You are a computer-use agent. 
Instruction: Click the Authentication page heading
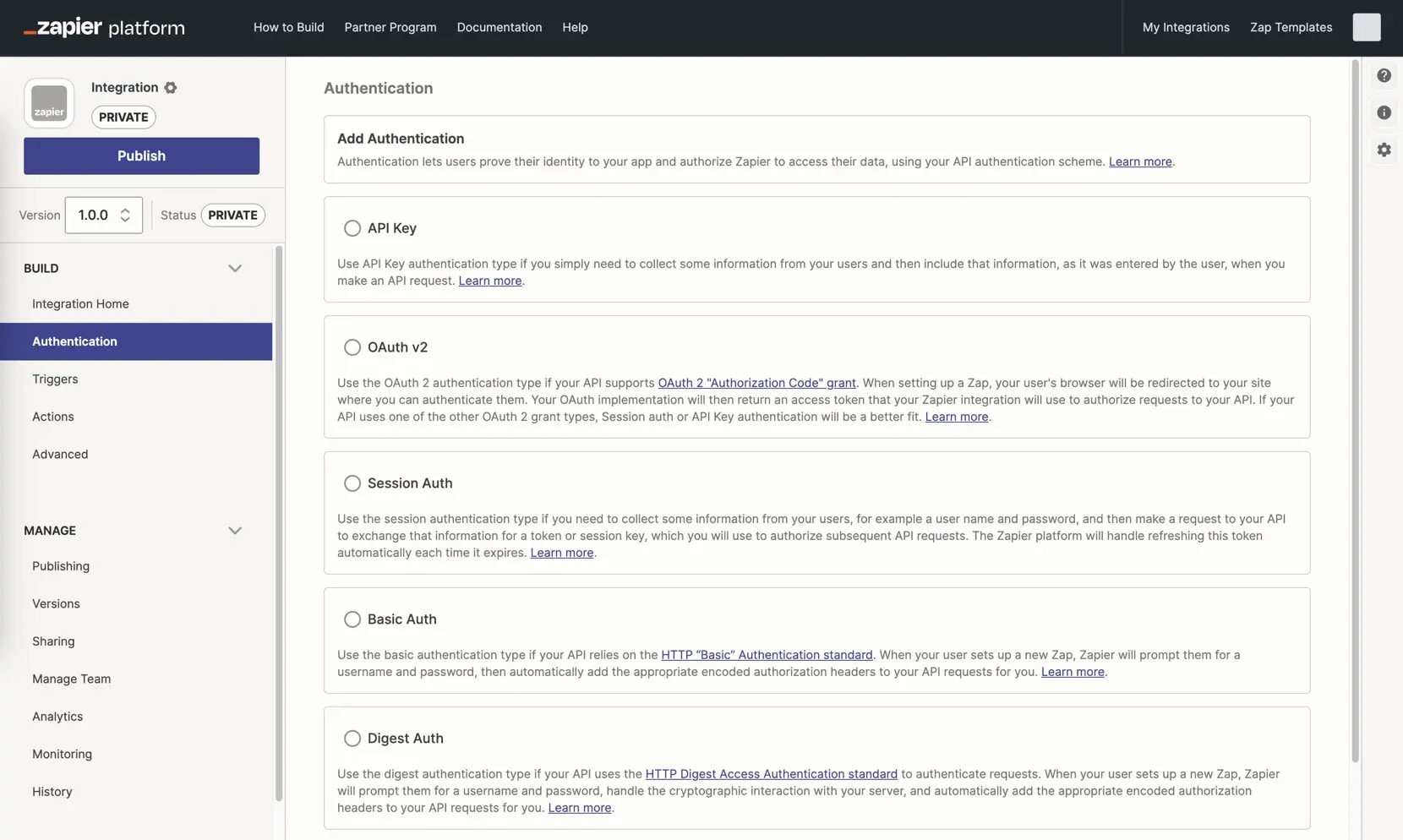[378, 88]
